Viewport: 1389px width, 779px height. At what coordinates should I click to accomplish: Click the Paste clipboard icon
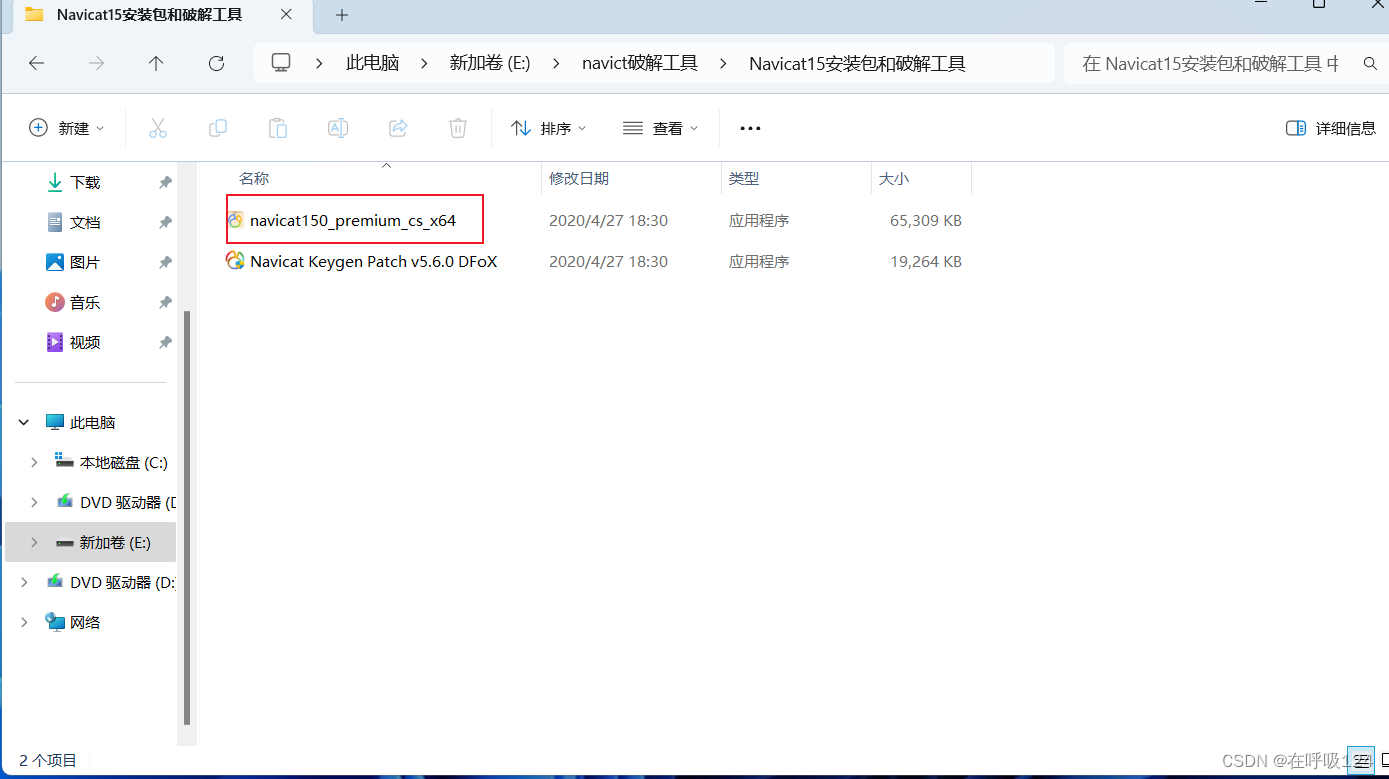(278, 128)
